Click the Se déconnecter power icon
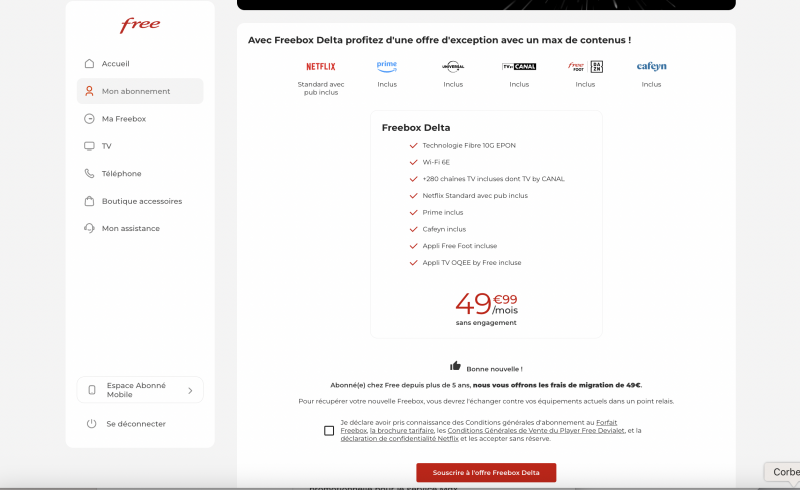Screen dimensions: 800x490 (91, 424)
